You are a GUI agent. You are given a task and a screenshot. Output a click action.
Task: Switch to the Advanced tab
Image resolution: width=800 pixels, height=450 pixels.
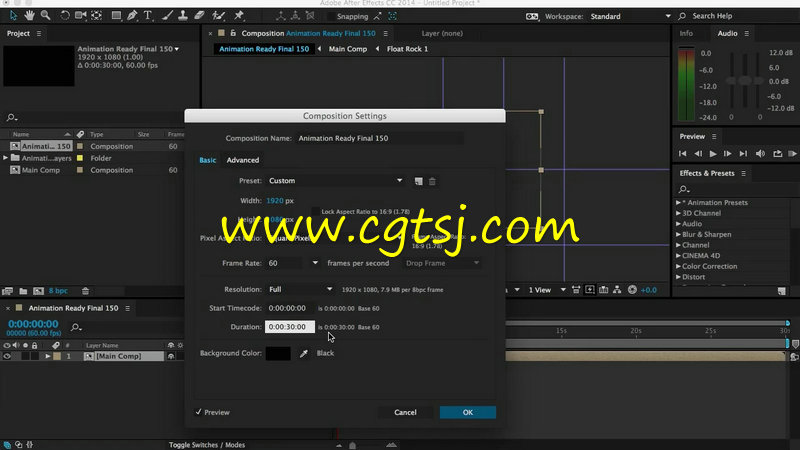tap(242, 160)
